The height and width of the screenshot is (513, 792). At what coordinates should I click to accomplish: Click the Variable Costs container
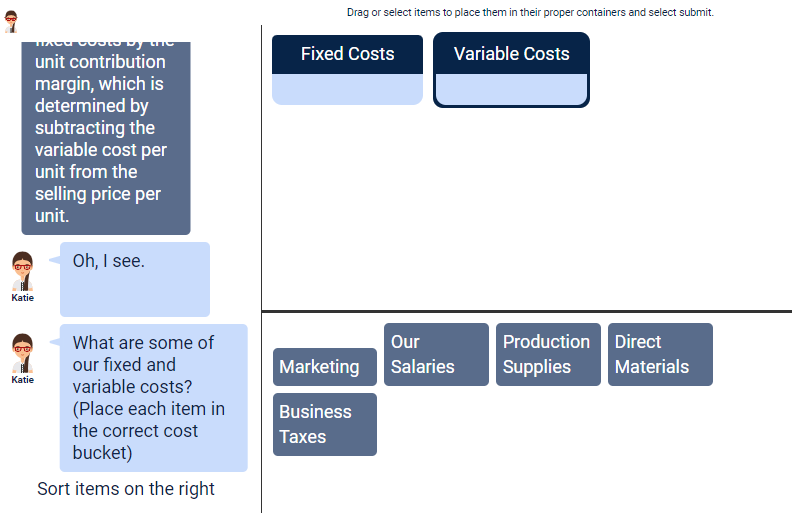tap(511, 70)
